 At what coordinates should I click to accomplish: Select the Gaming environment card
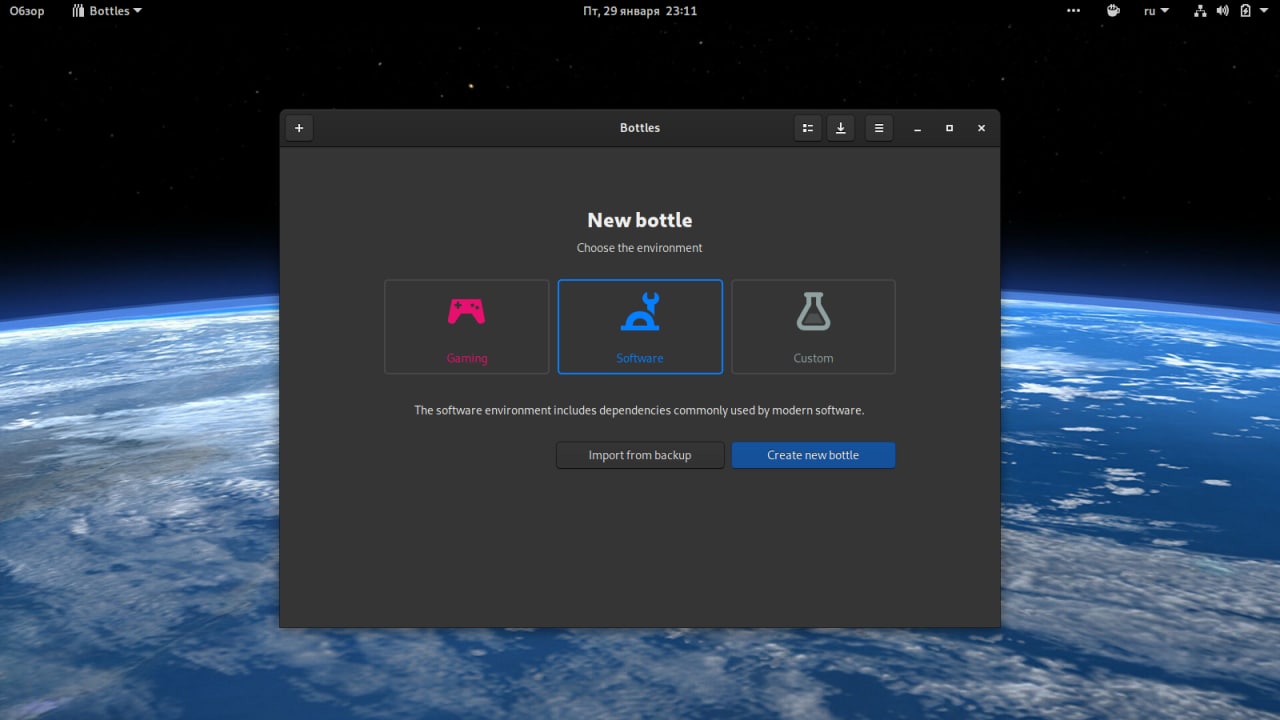coord(467,327)
